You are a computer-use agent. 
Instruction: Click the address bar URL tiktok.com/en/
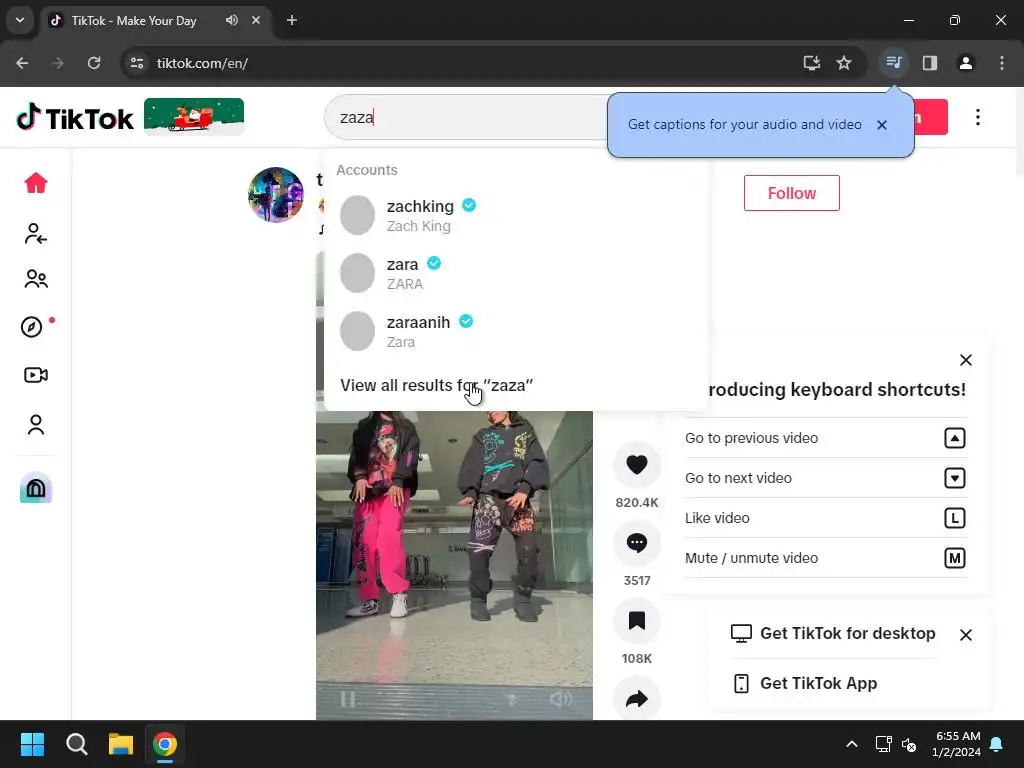[202, 63]
